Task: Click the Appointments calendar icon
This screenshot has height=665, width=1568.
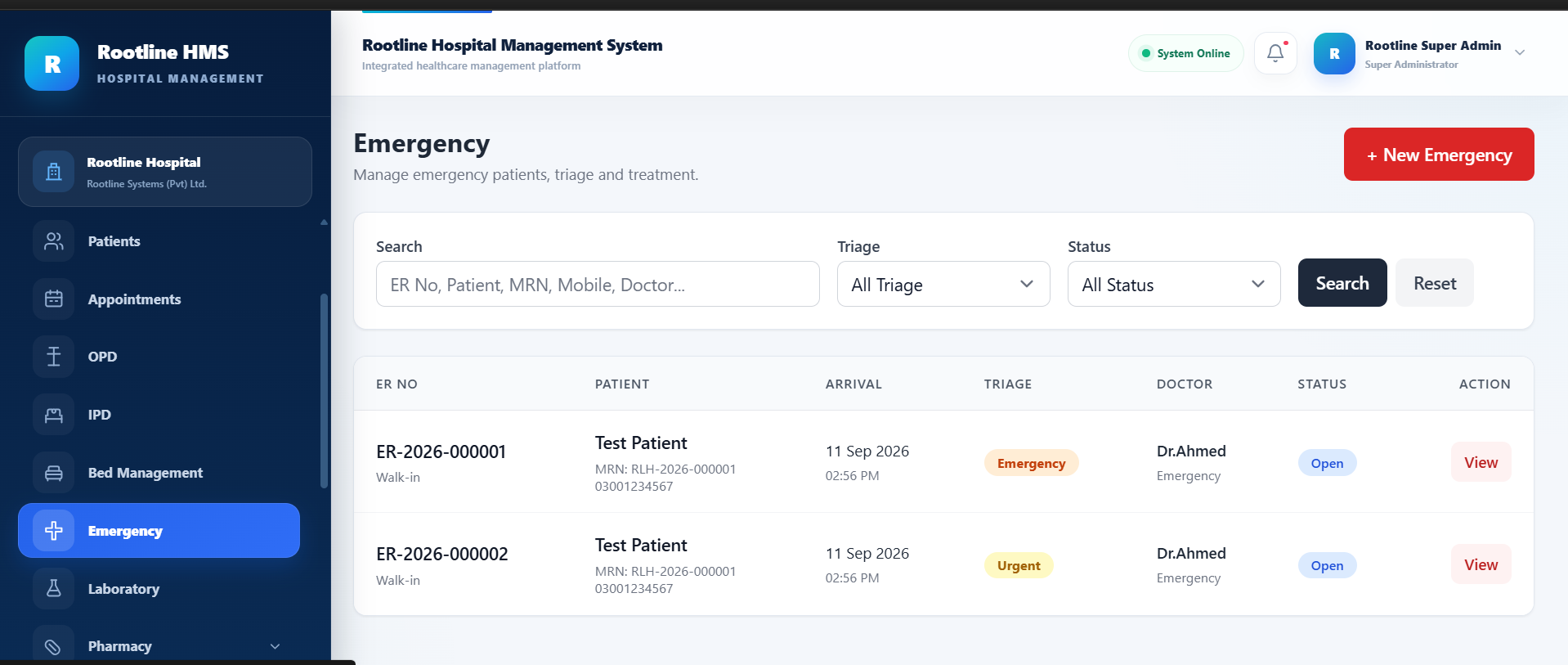Action: (54, 299)
